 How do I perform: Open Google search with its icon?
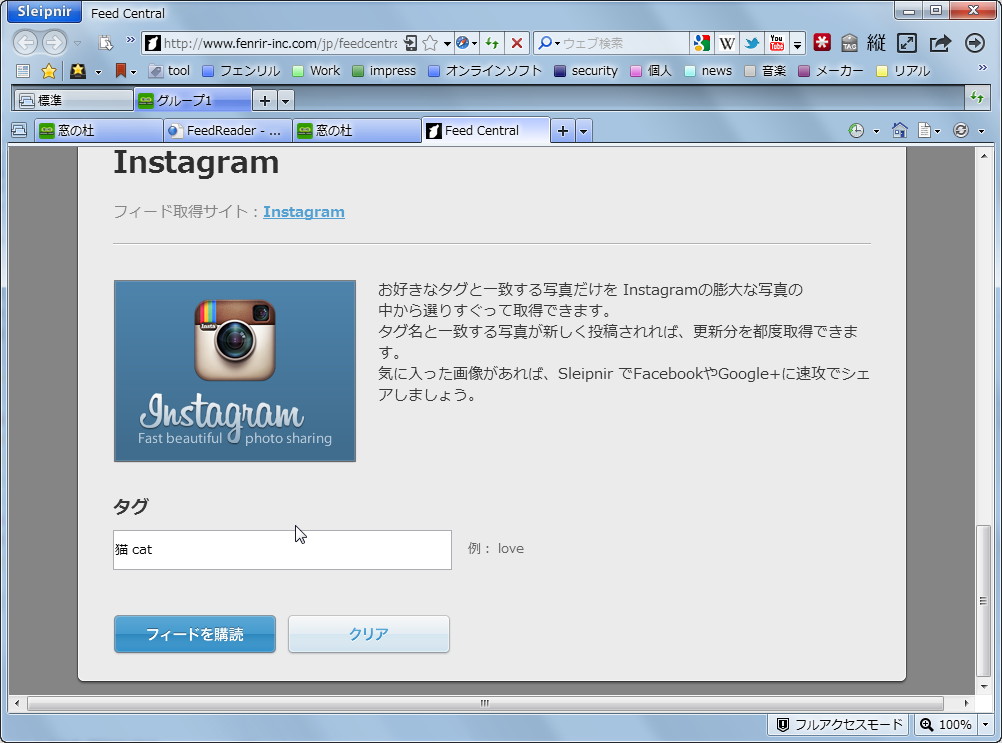click(x=700, y=43)
